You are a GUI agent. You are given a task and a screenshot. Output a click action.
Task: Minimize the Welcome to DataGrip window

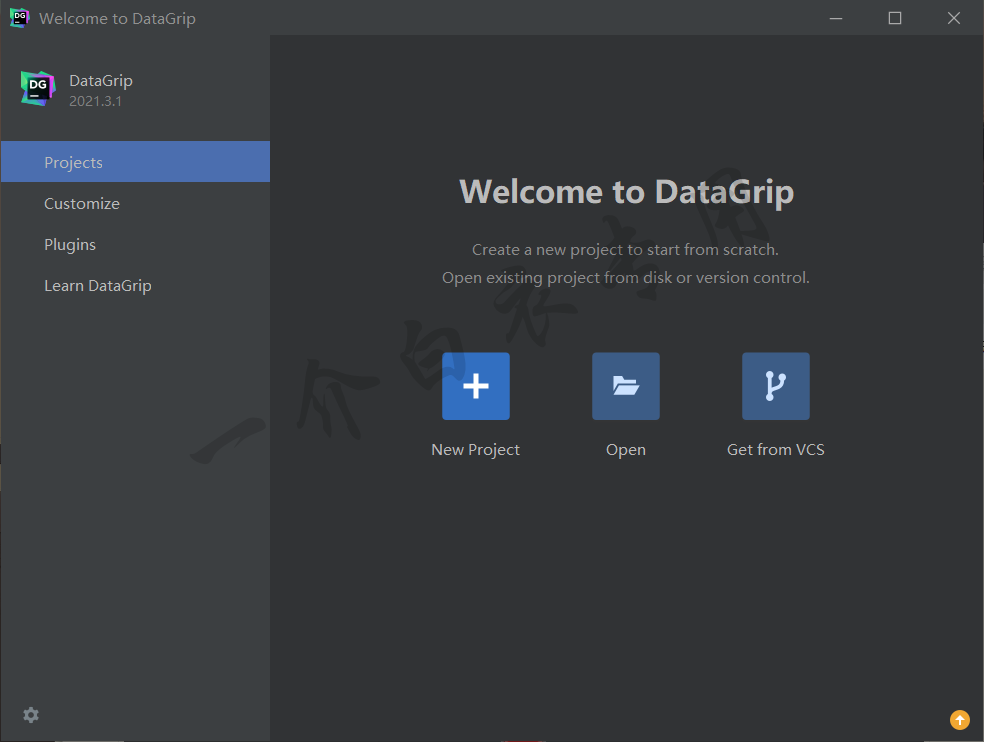point(836,18)
